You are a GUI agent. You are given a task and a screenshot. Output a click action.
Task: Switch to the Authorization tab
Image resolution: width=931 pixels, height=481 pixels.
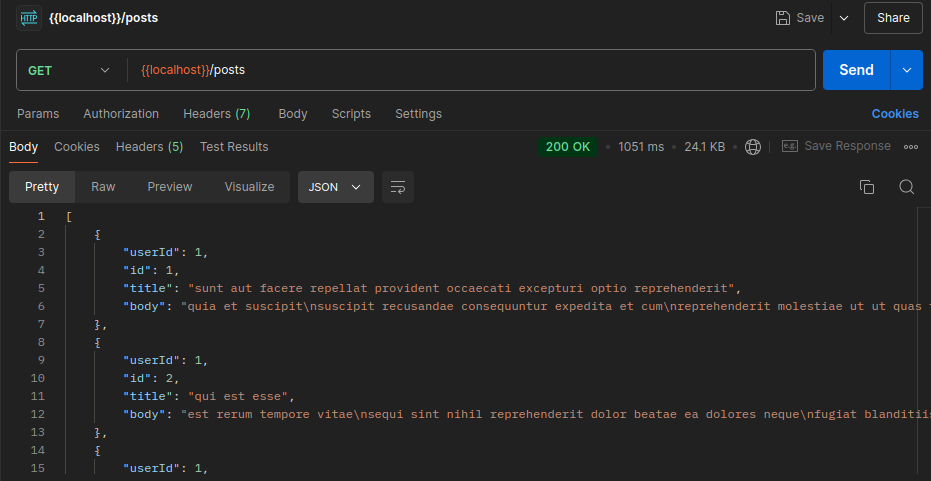tap(121, 114)
